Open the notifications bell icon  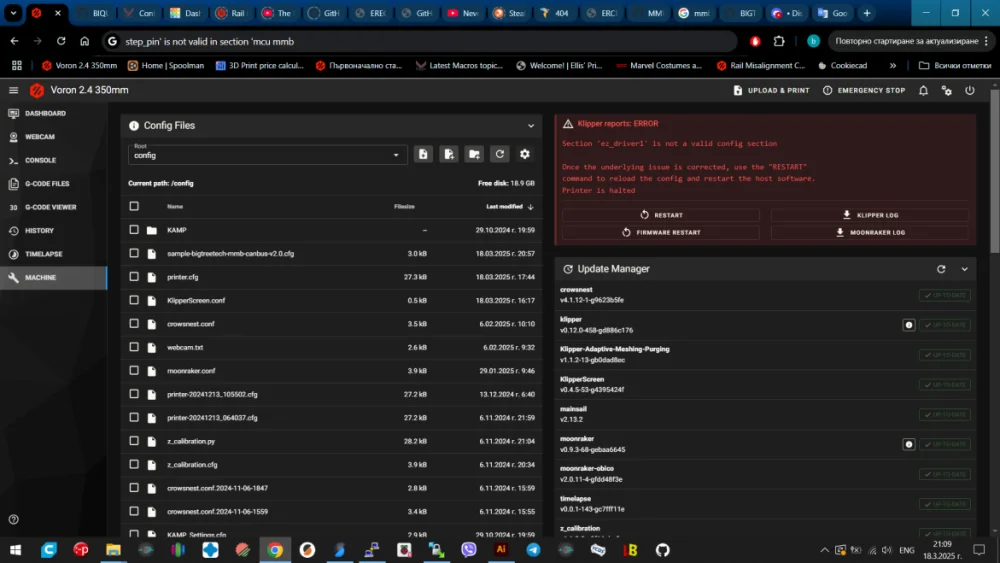pyautogui.click(x=923, y=91)
